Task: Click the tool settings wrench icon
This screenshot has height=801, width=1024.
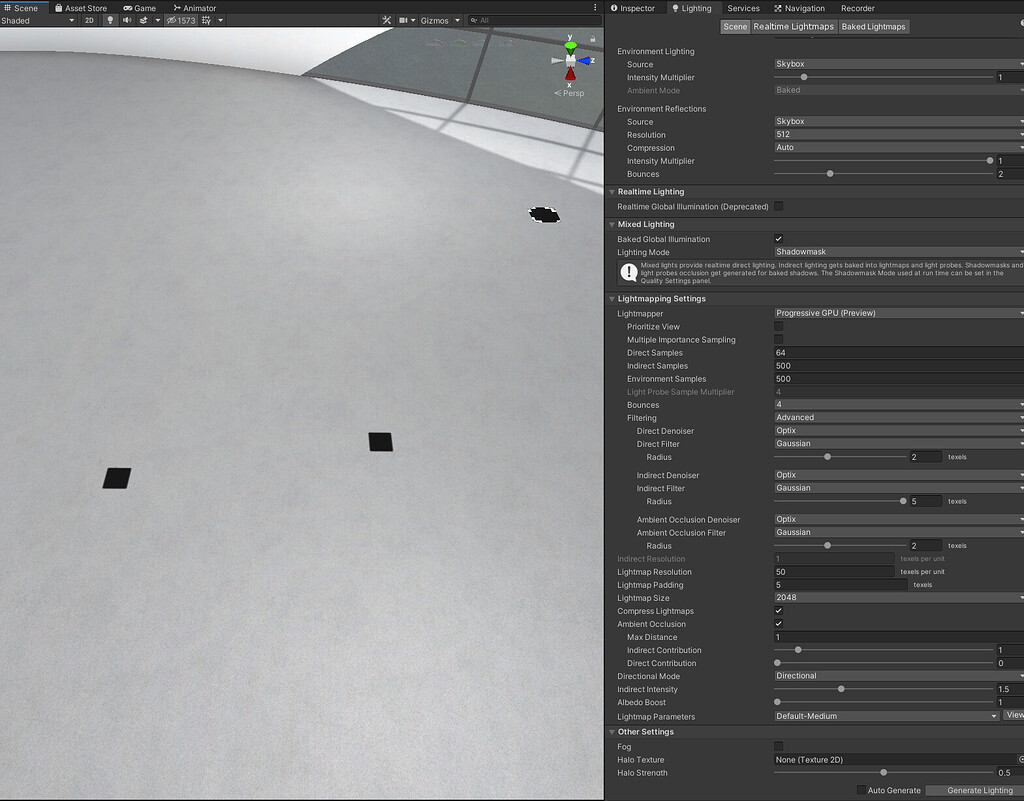Action: [x=386, y=19]
